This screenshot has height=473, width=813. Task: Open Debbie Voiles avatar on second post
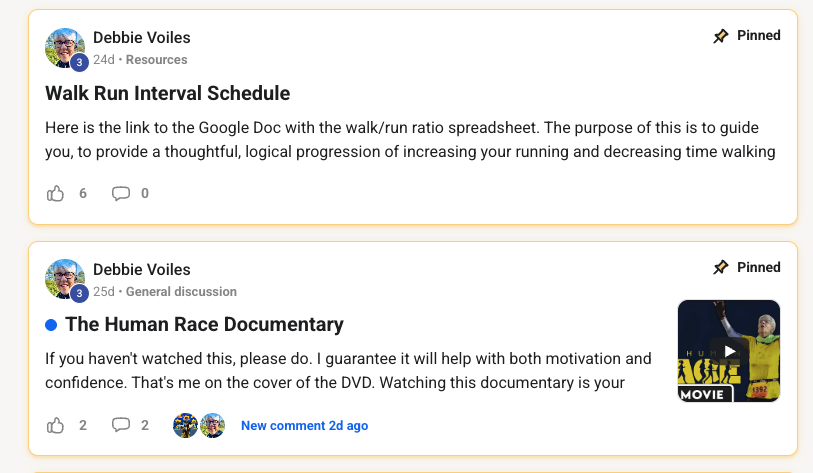(65, 280)
